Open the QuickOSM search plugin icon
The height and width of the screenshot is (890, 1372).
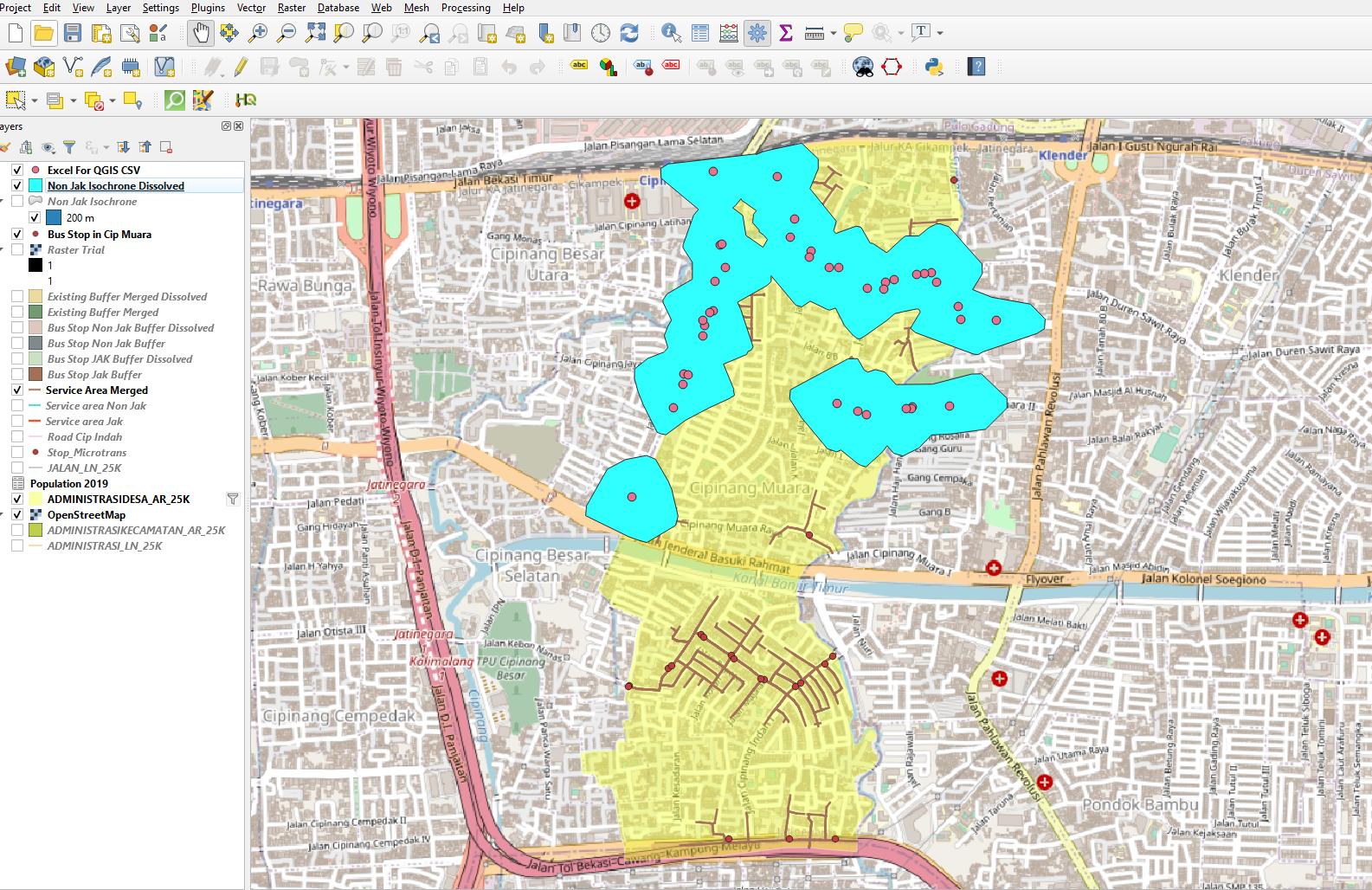(175, 100)
